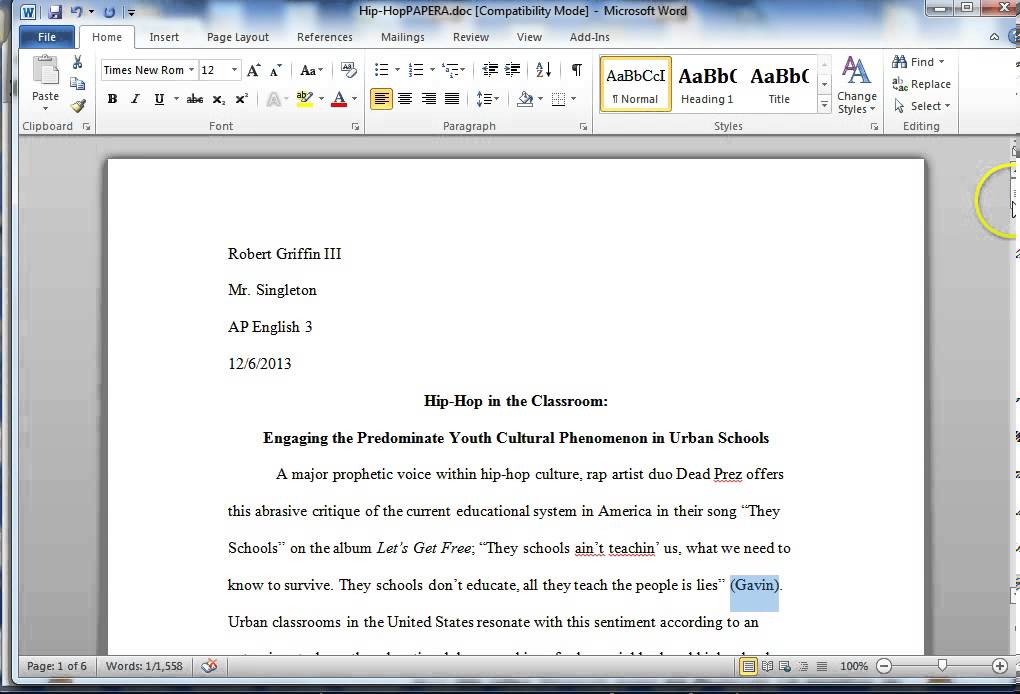Screen dimensions: 1020x694
Task: Switch to the Mailings tab
Action: click(403, 37)
